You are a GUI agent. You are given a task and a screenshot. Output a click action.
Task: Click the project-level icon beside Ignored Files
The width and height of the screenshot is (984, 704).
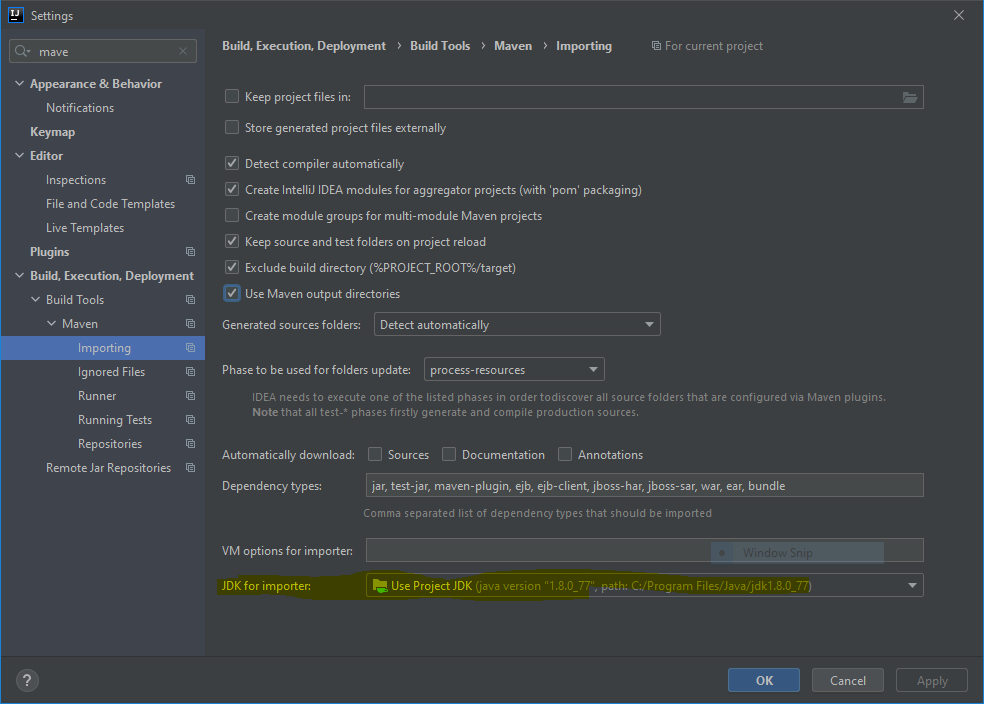coord(190,371)
